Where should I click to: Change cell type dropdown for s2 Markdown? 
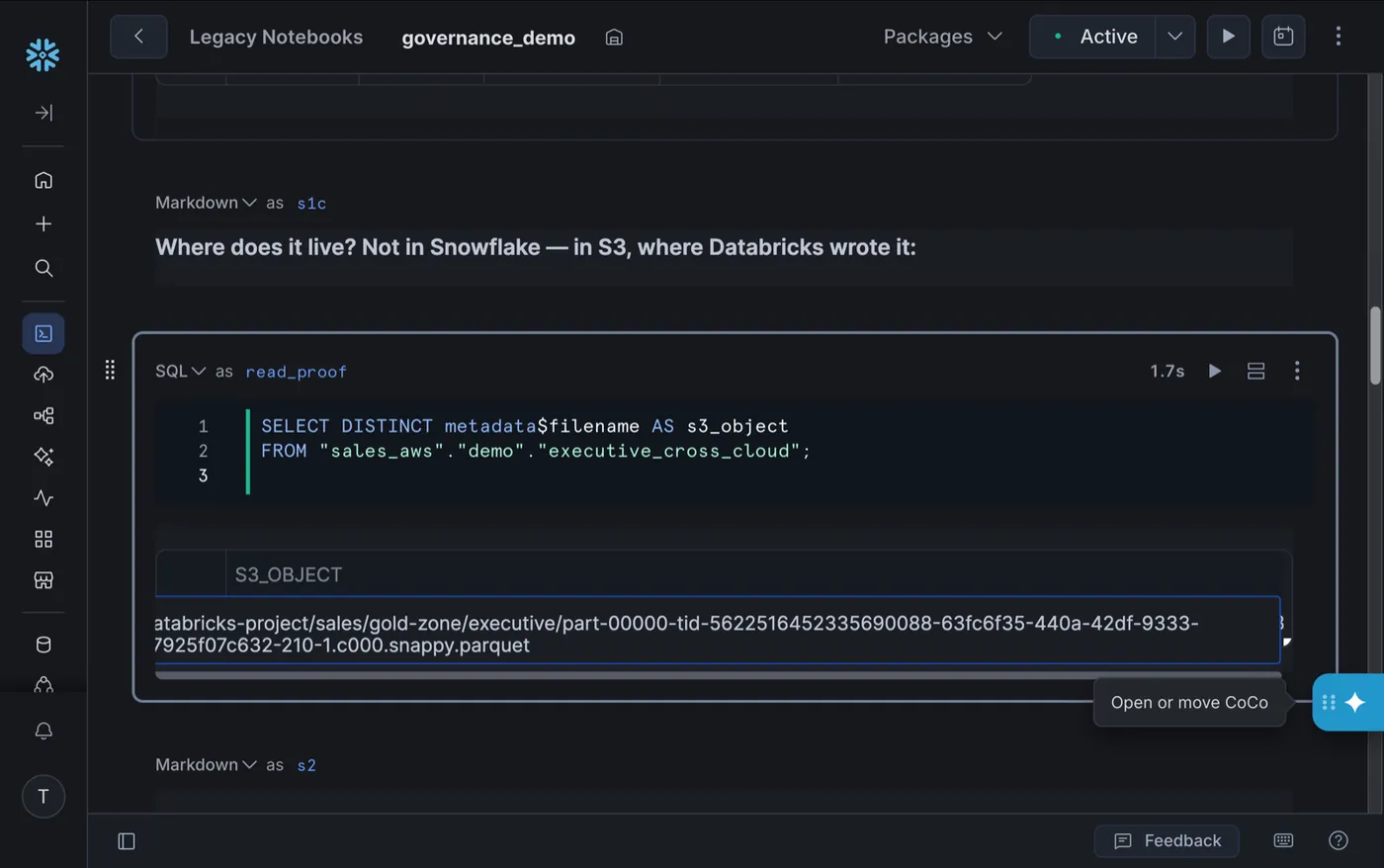206,764
